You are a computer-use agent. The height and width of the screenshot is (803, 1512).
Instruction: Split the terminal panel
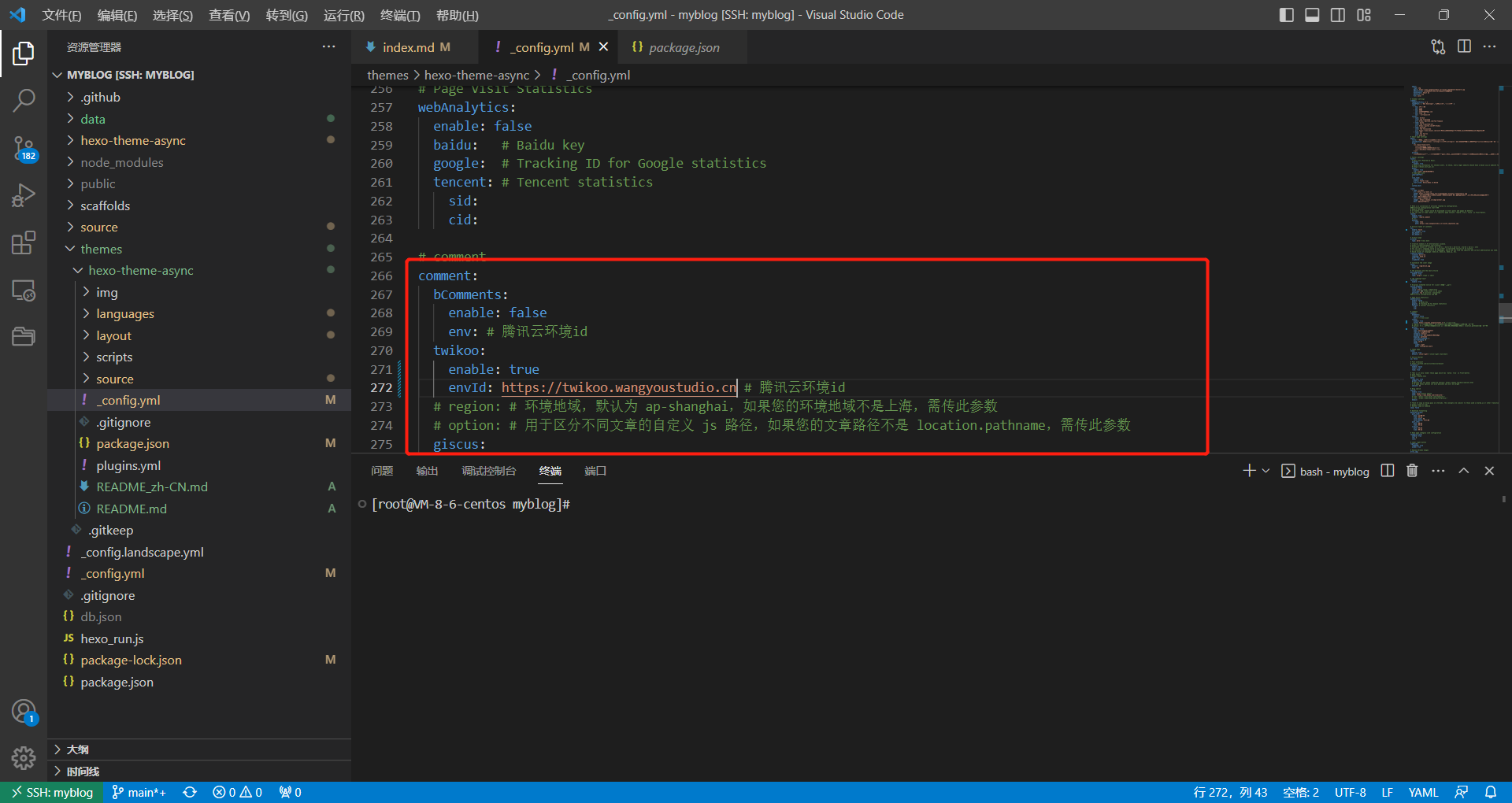coord(1388,471)
